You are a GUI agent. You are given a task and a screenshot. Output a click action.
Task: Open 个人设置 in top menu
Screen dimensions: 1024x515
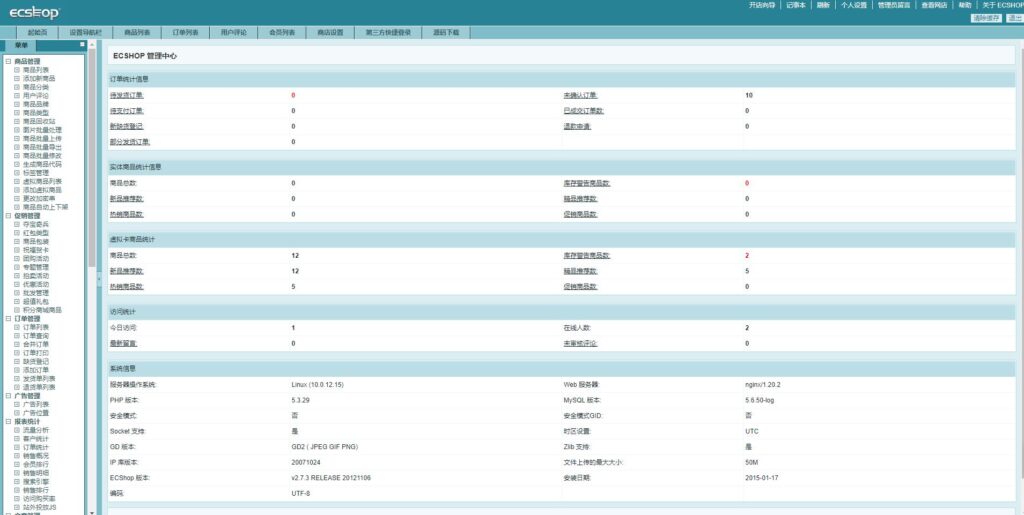click(854, 5)
